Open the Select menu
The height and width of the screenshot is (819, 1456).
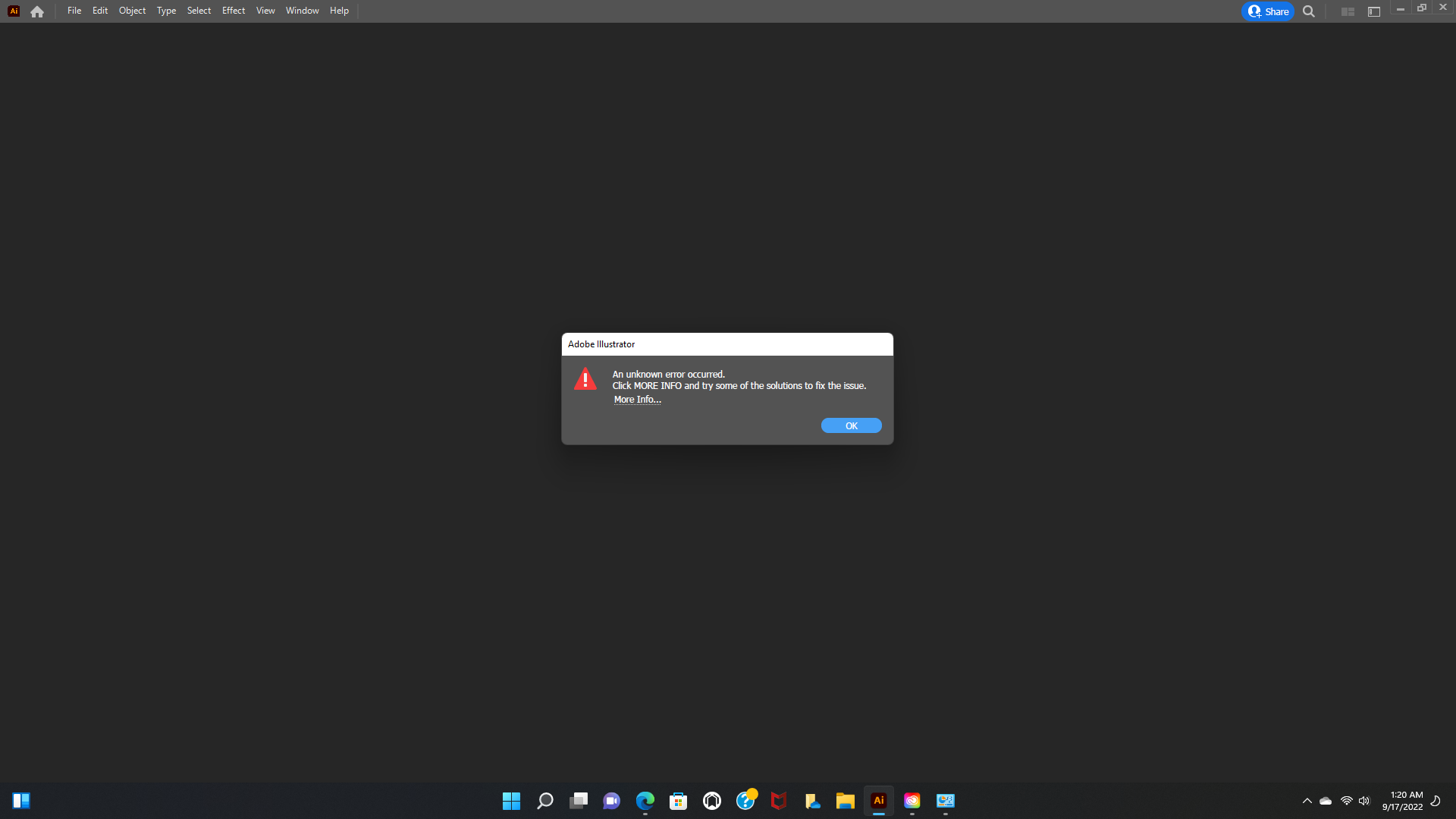(x=199, y=10)
